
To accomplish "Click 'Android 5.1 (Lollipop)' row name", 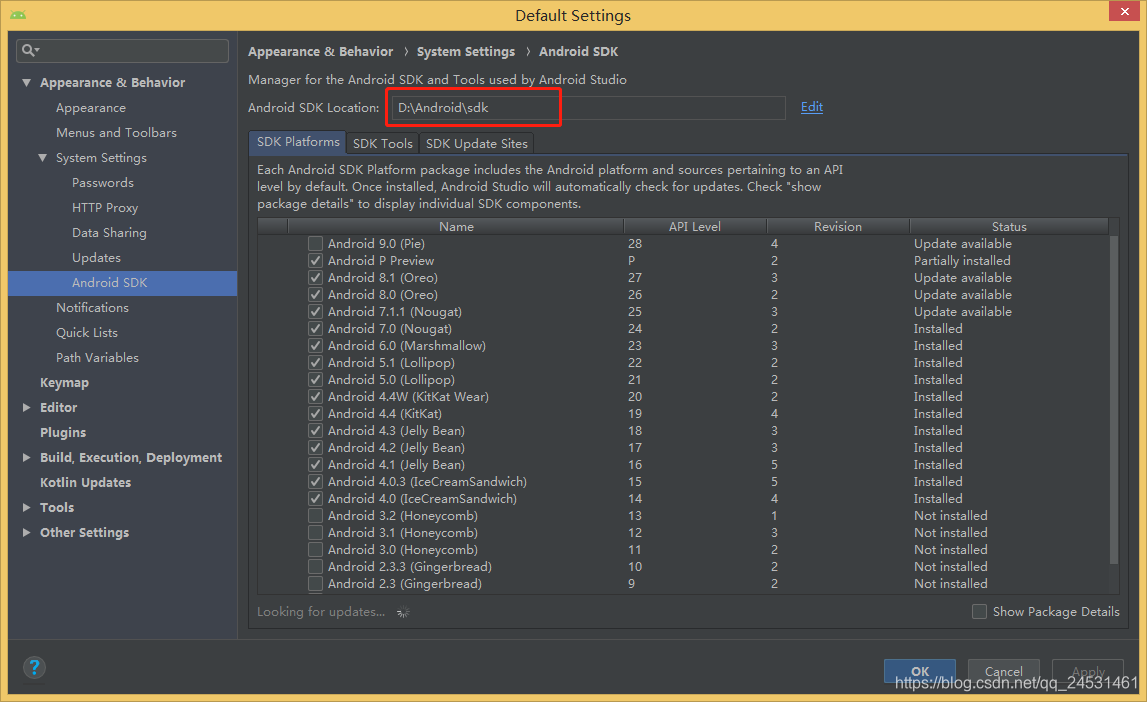I will pos(391,363).
